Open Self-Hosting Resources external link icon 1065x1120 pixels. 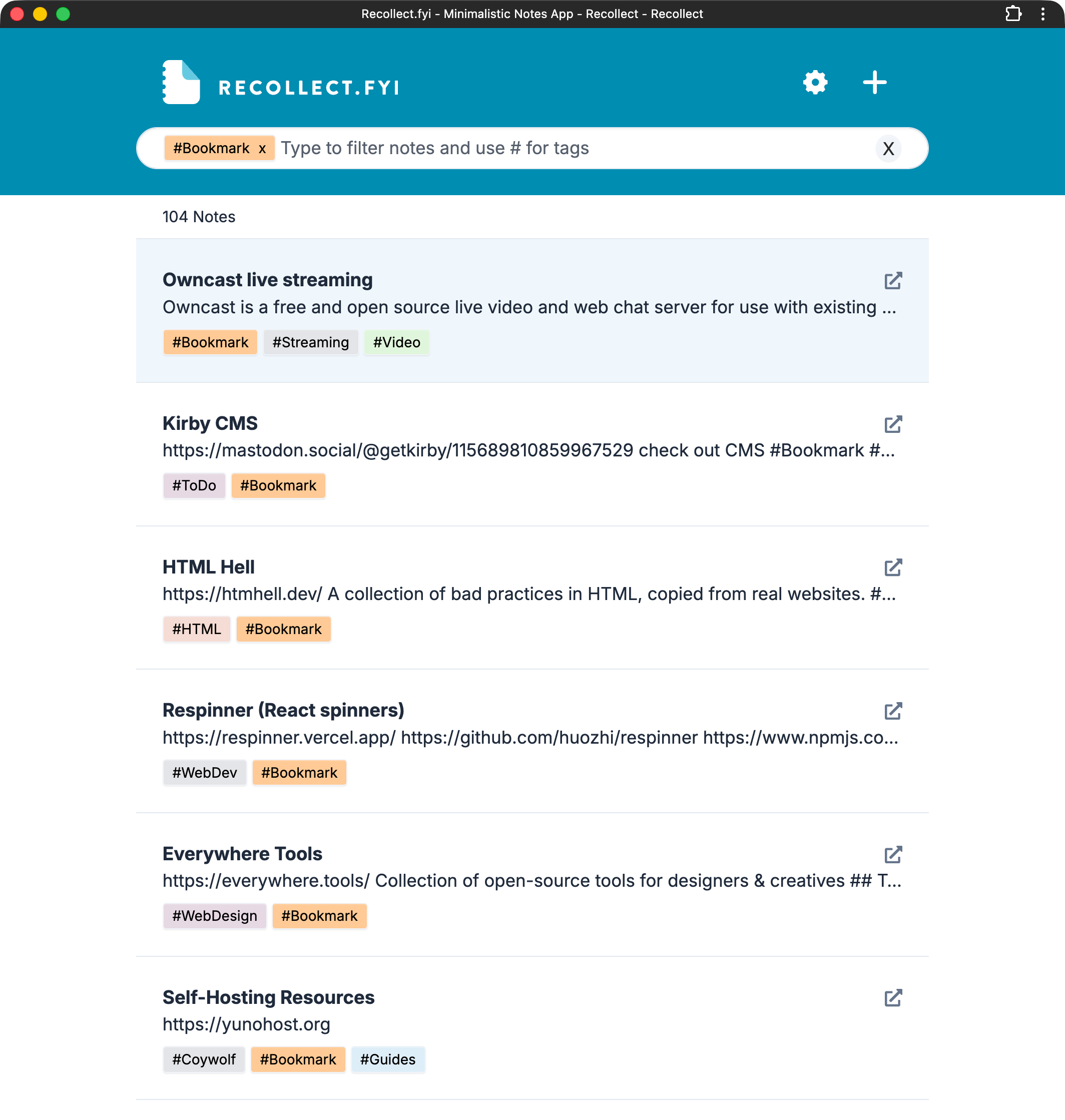coord(892,998)
